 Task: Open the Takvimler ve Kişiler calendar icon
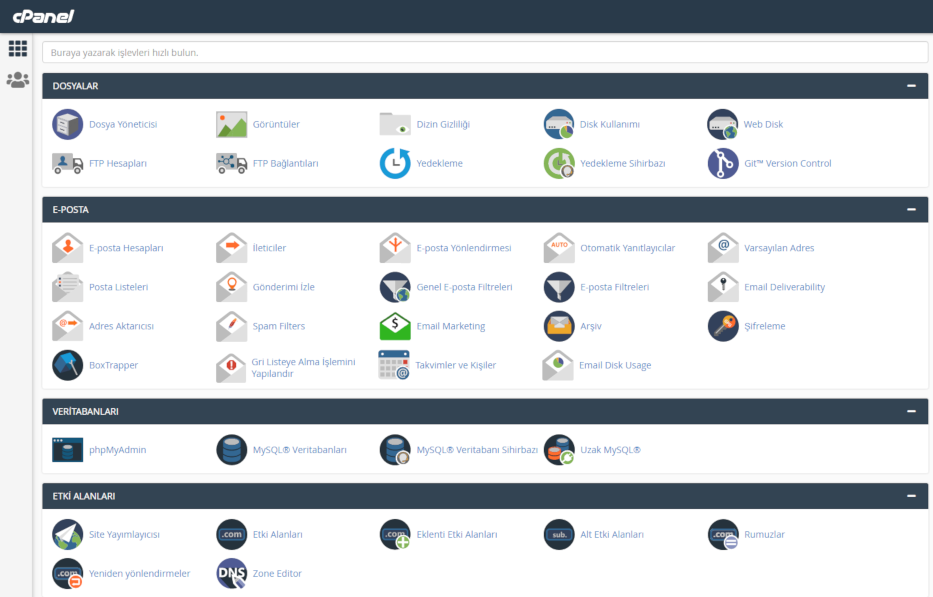click(394, 365)
